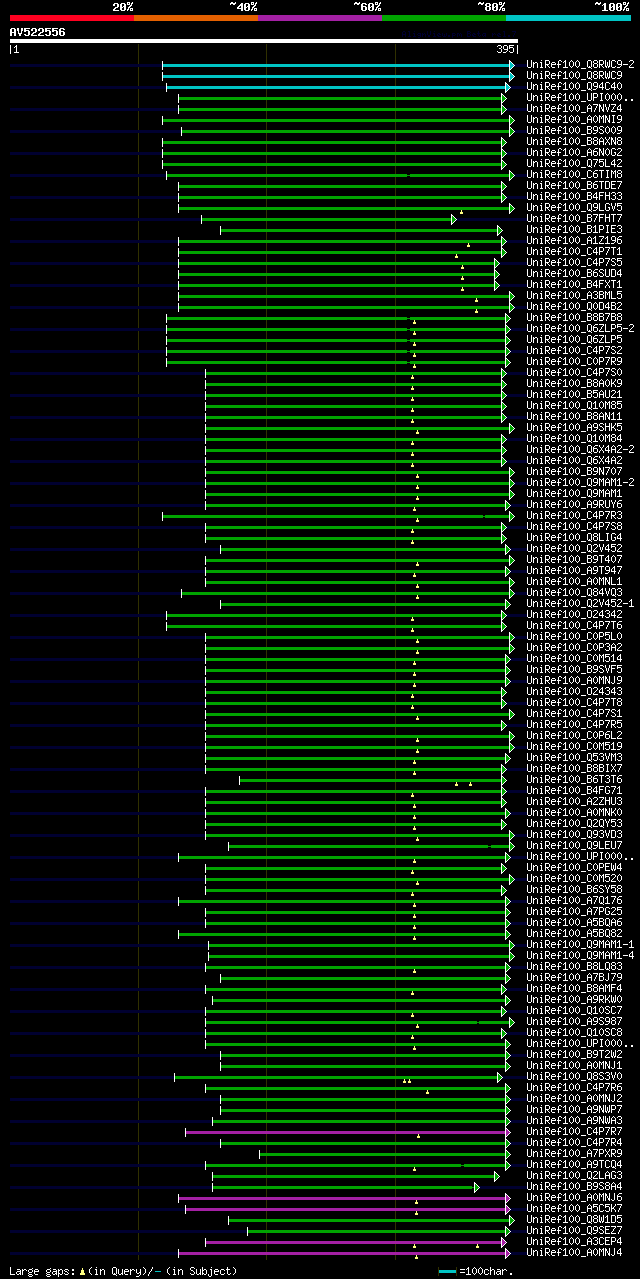Select the UniRef100_Q6ZLP5-2 label
The width and height of the screenshot is (640, 1279).
[581, 328]
